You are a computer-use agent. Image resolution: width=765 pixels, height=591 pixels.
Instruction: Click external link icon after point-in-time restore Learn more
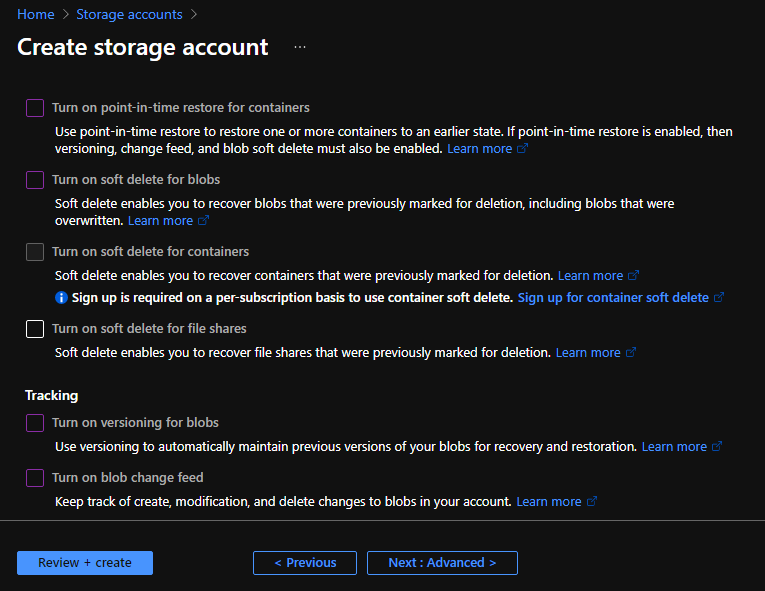click(523, 149)
